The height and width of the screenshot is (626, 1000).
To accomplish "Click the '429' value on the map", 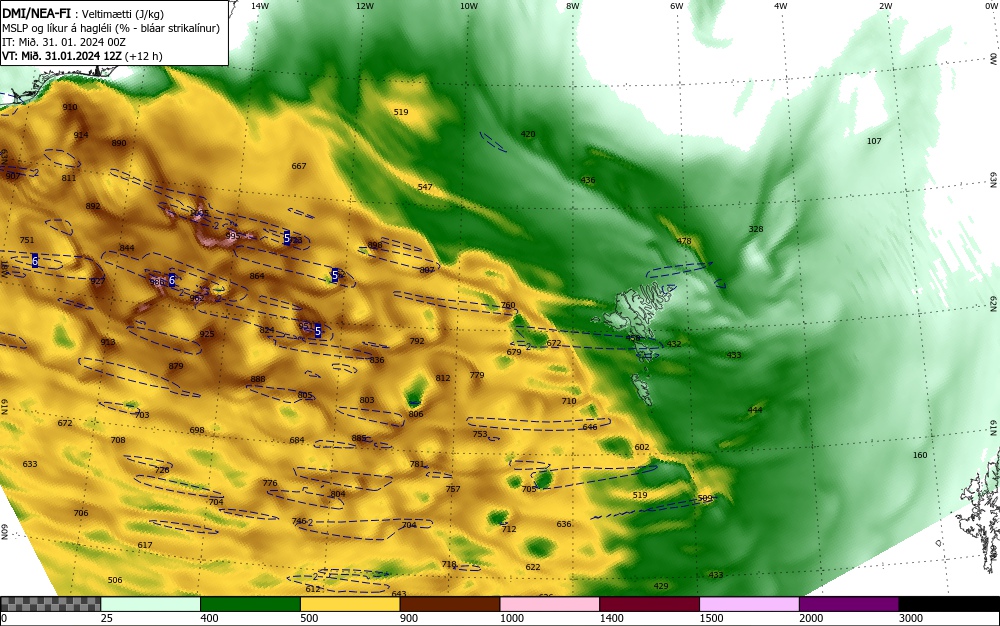I will [661, 586].
